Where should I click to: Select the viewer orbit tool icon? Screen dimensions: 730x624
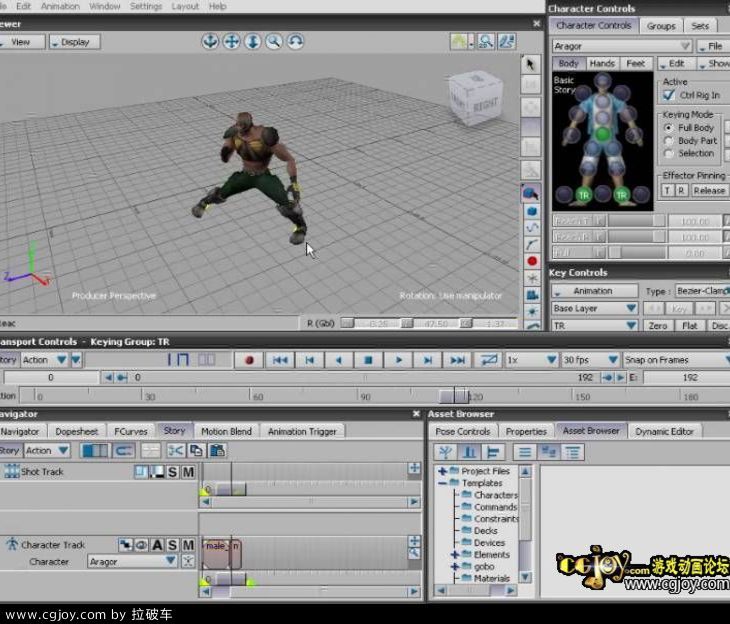[x=210, y=41]
